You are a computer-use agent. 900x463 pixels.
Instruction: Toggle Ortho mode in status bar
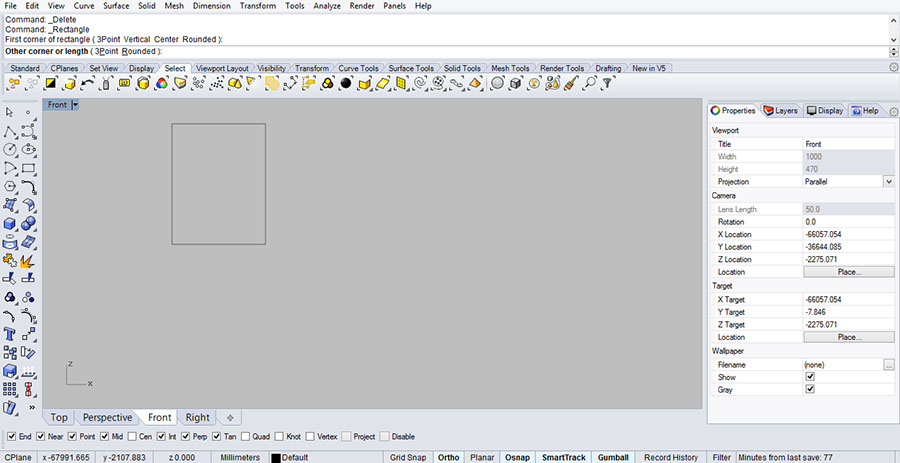(448, 457)
